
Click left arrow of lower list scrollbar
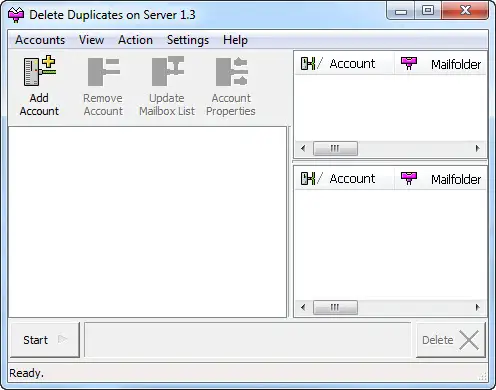[x=303, y=307]
